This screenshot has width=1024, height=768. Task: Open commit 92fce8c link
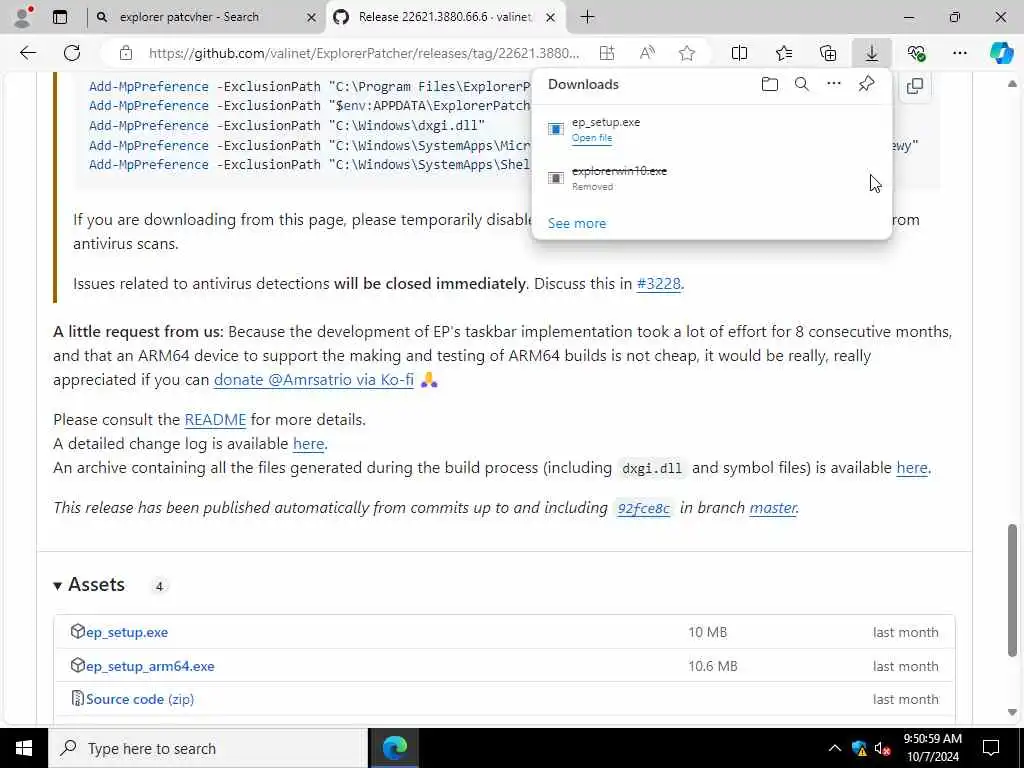tap(644, 508)
